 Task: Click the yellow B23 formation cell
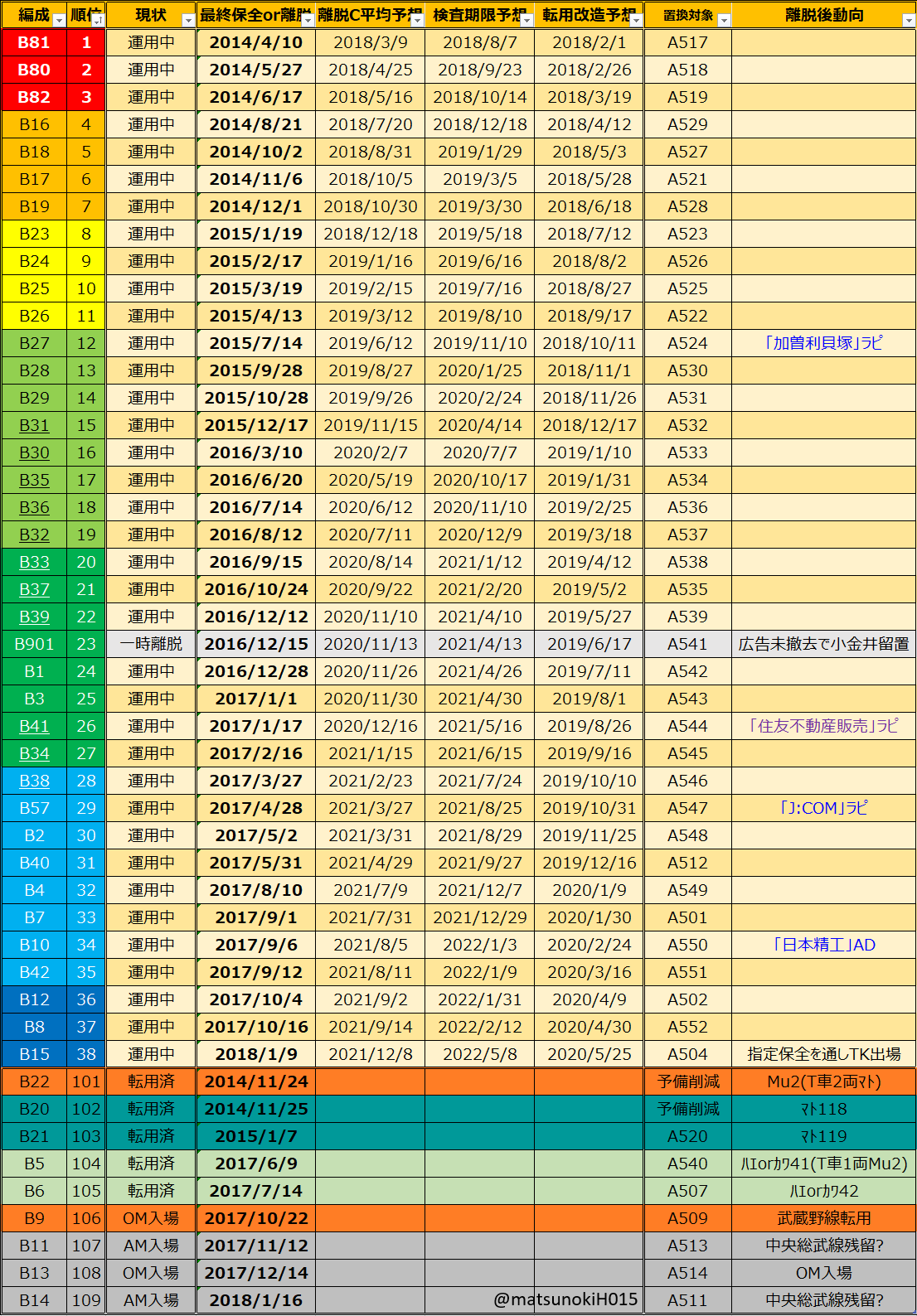click(x=34, y=234)
